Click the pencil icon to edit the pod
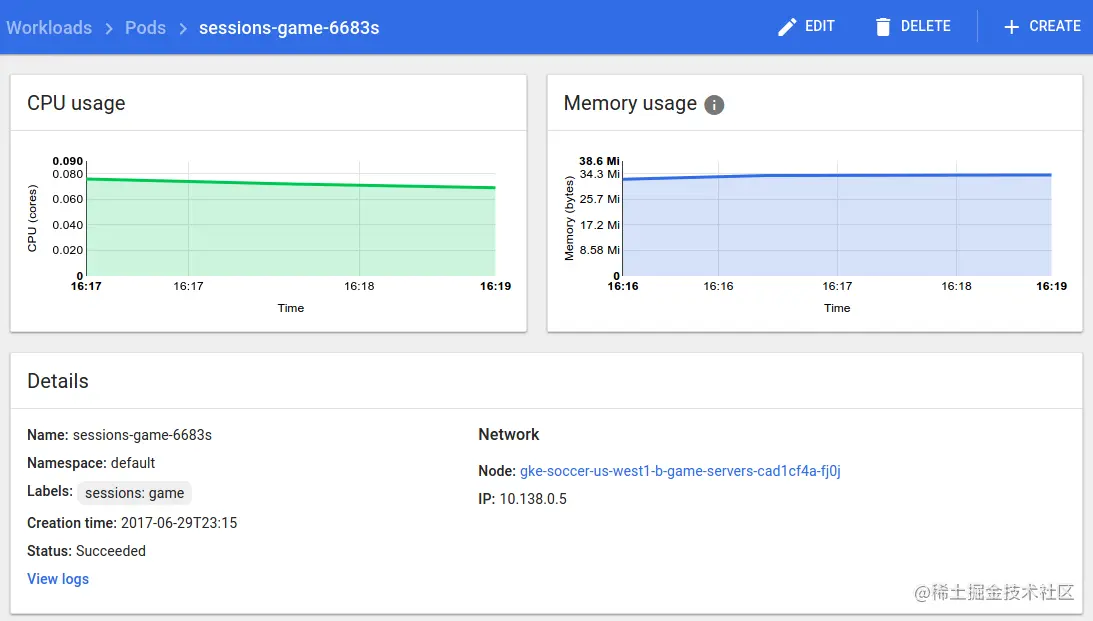This screenshot has width=1093, height=621. (786, 26)
